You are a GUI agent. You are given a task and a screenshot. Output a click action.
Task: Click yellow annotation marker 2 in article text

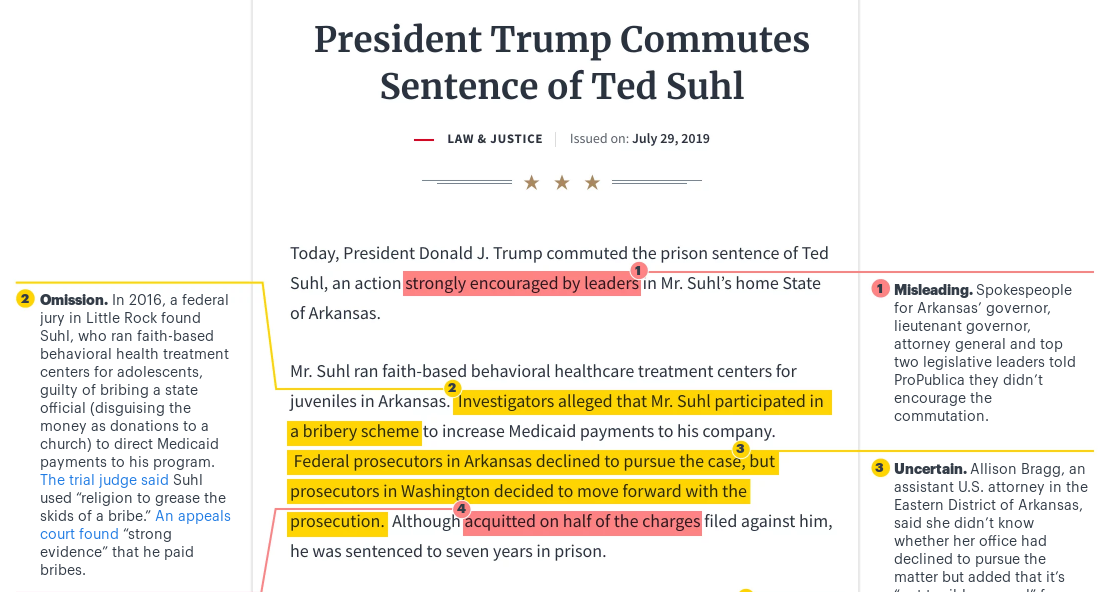[452, 388]
